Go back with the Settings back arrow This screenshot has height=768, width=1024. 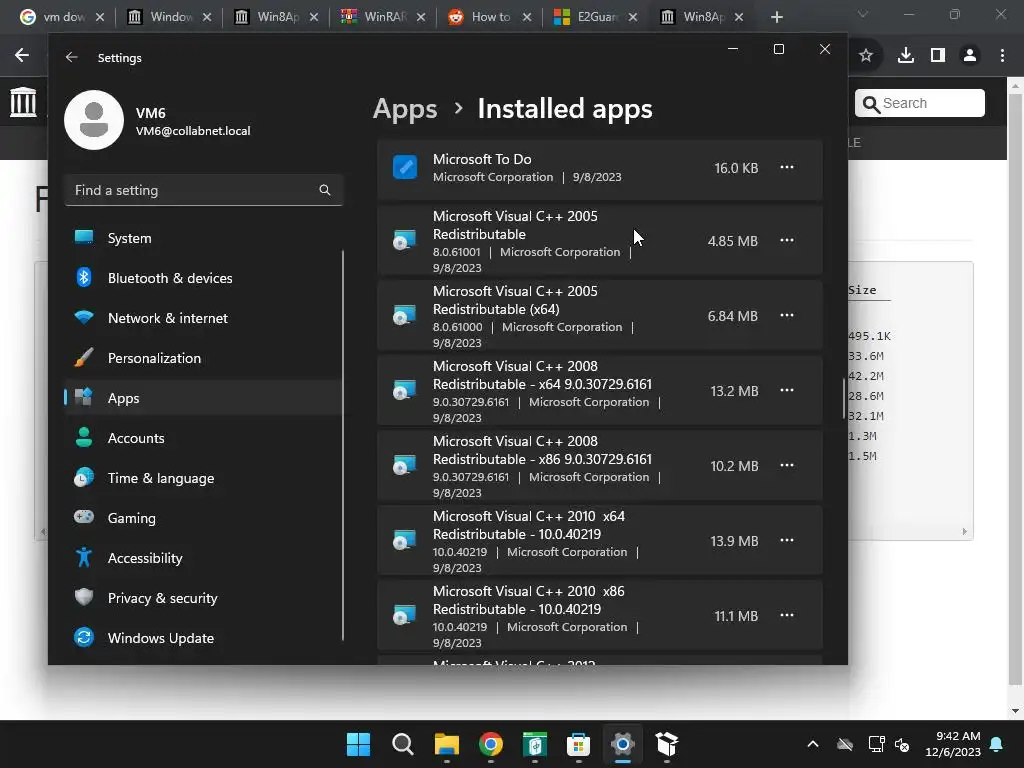tap(72, 57)
